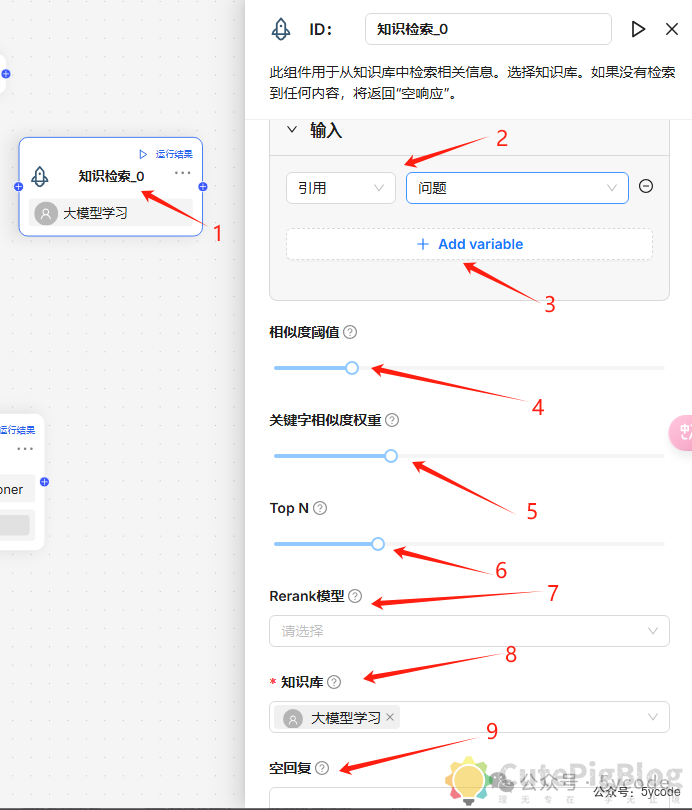Show help for Top N
The width and height of the screenshot is (692, 810).
320,508
